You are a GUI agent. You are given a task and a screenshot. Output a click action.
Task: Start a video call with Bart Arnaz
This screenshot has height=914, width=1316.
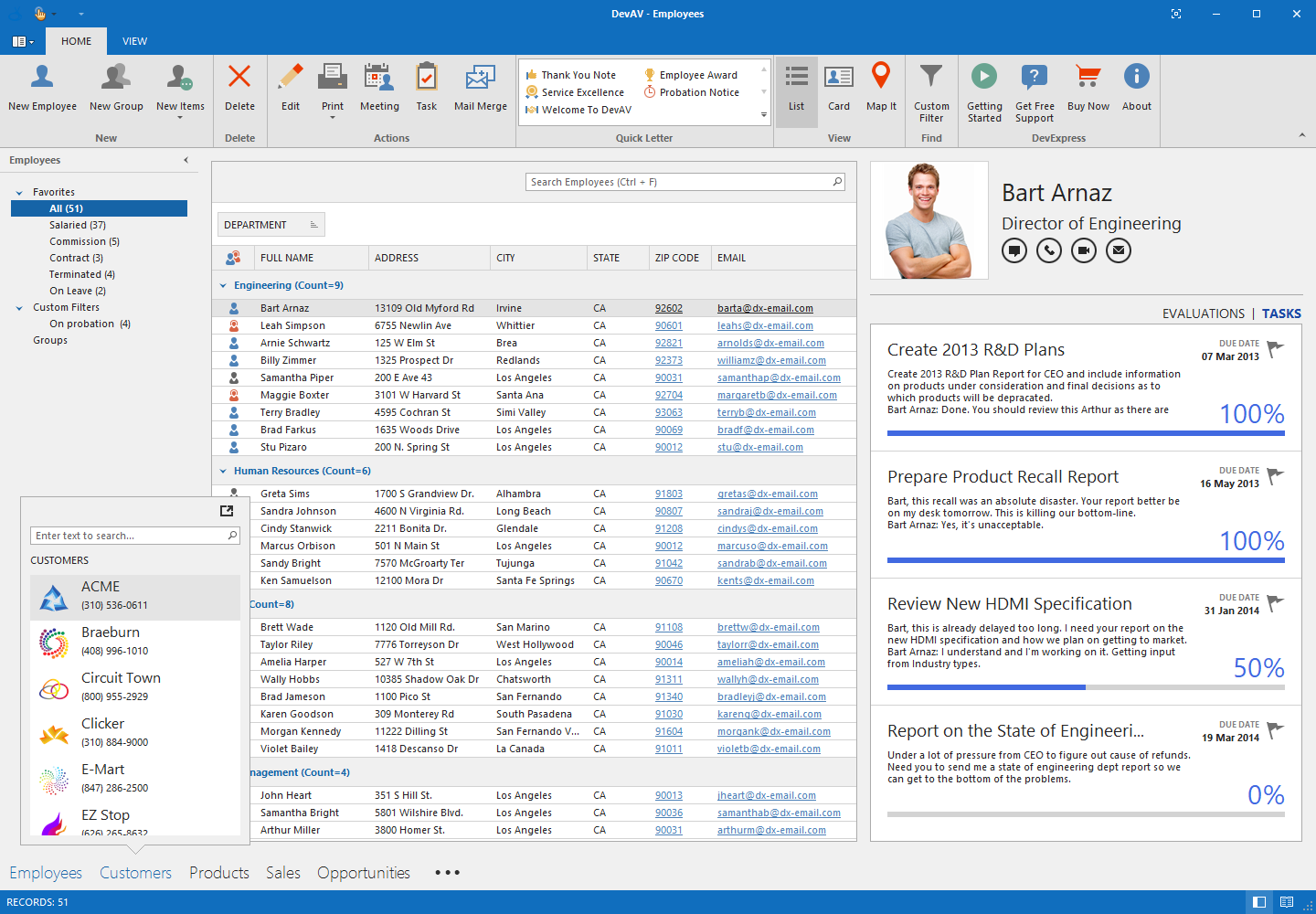(1083, 250)
